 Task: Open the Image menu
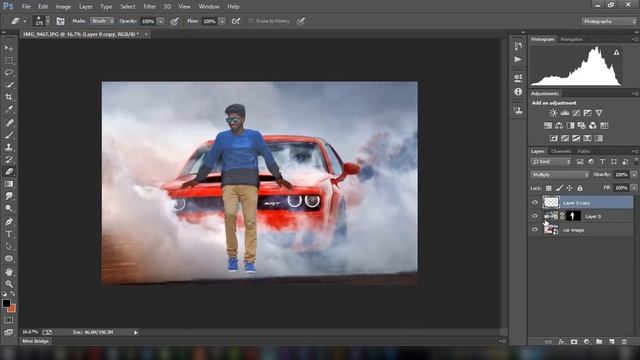pyautogui.click(x=63, y=7)
